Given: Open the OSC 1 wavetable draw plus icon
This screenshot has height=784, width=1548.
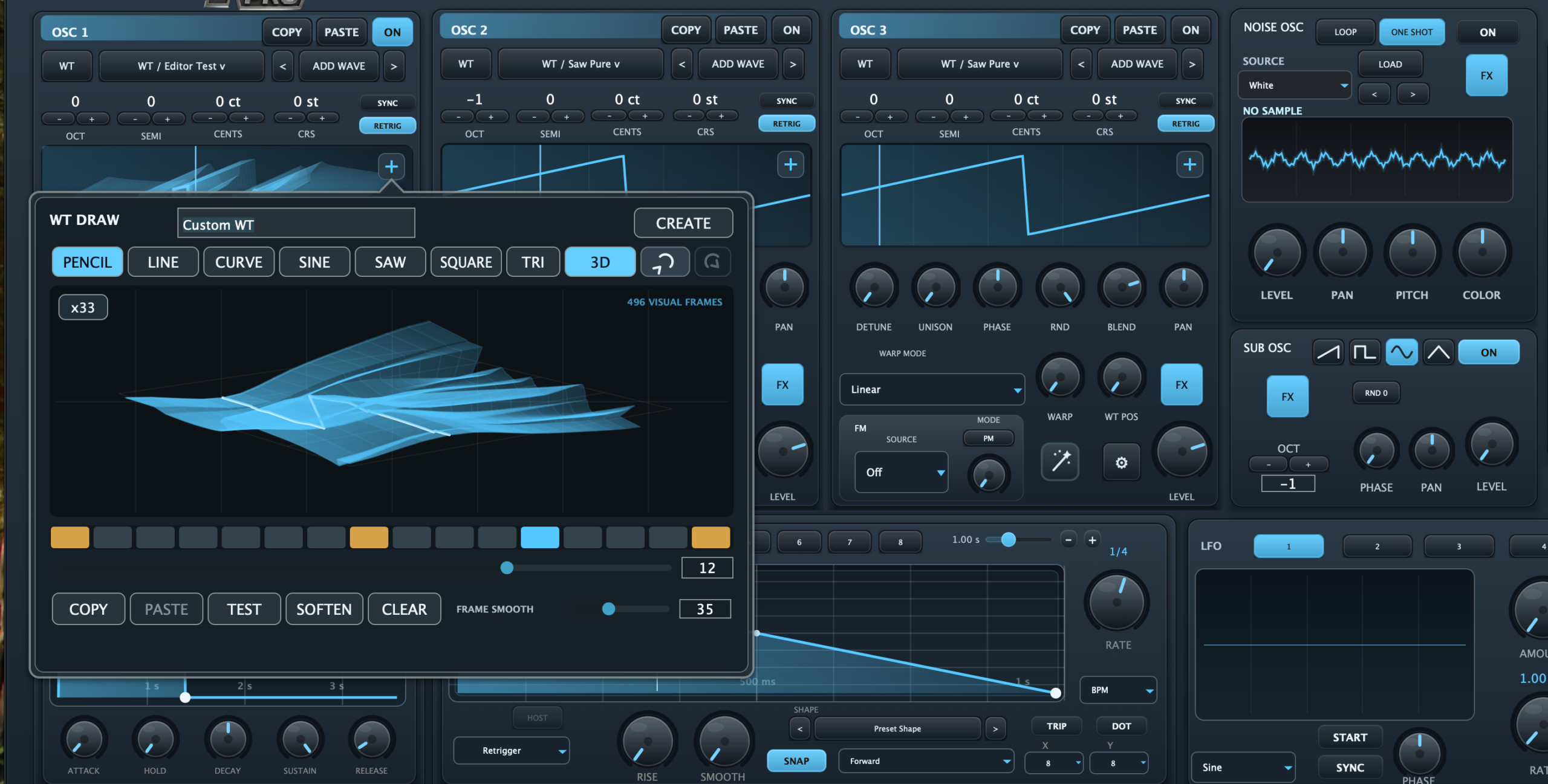Looking at the screenshot, I should tap(391, 166).
